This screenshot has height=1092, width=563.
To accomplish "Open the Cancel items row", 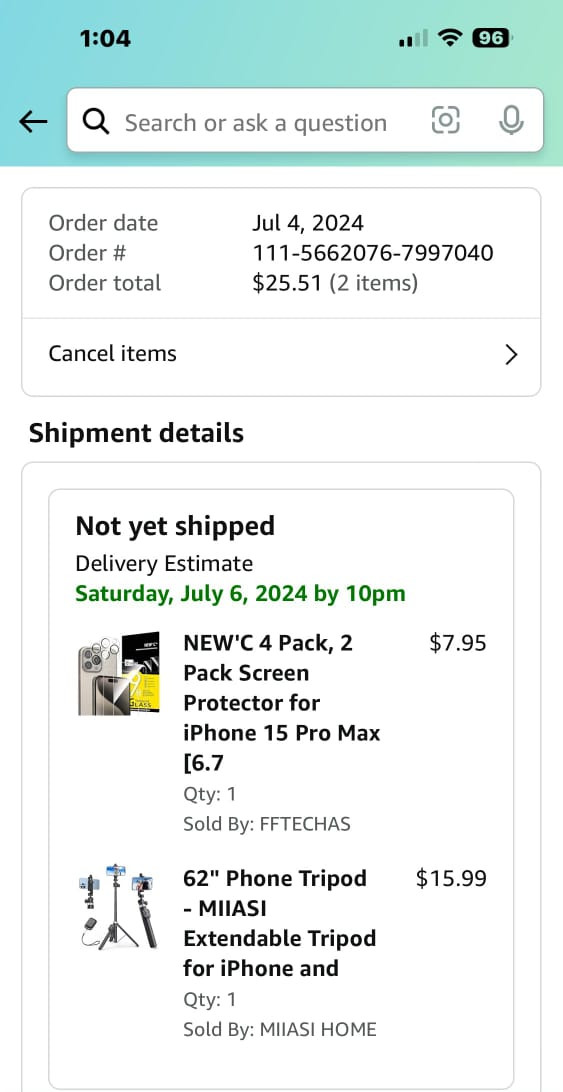I will point(282,354).
